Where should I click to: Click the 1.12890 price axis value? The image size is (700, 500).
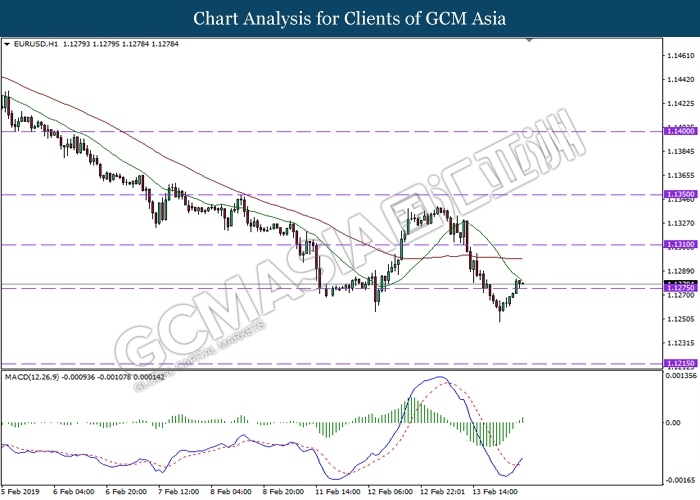click(x=681, y=271)
